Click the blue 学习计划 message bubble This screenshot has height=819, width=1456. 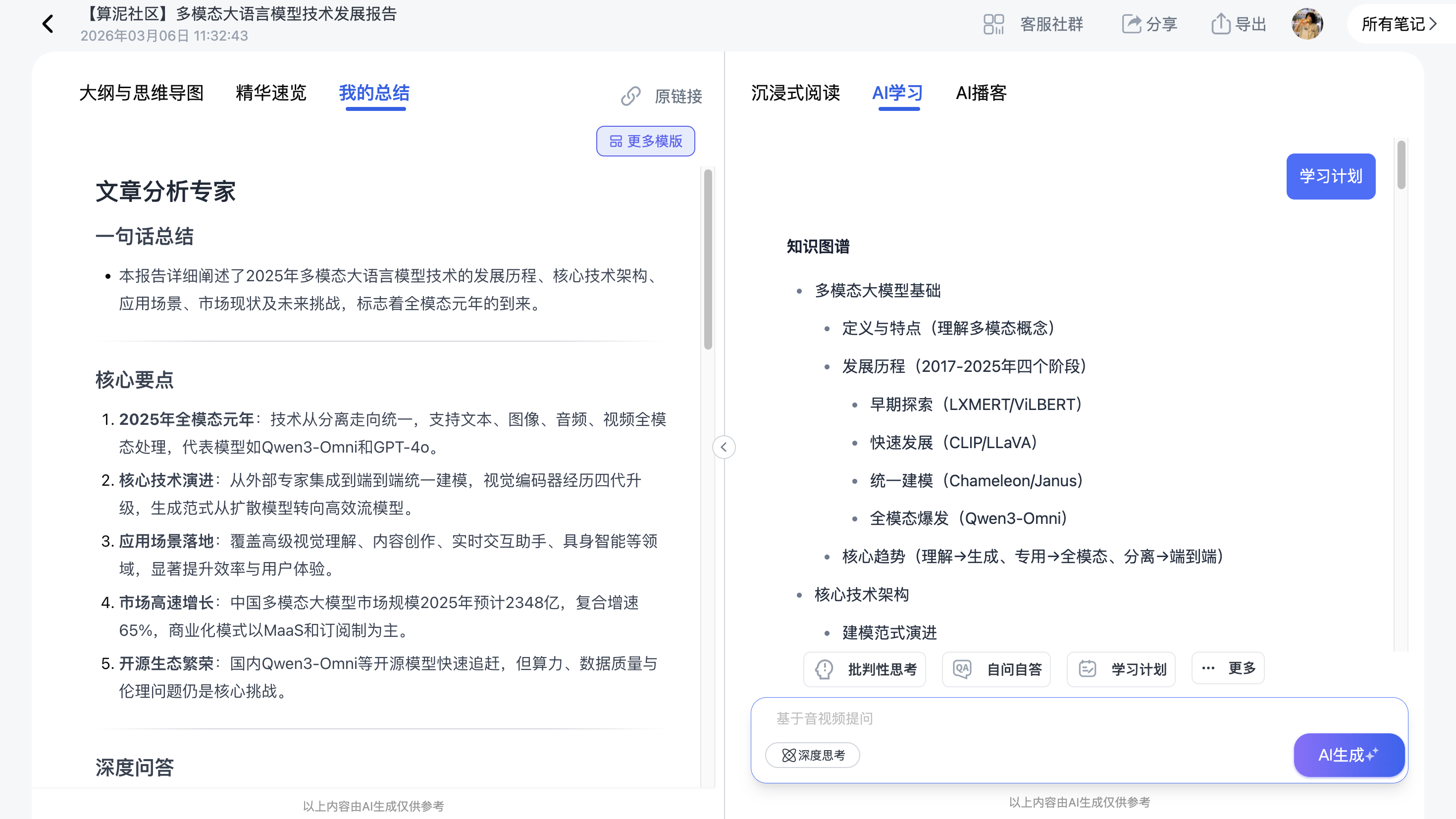1331,176
